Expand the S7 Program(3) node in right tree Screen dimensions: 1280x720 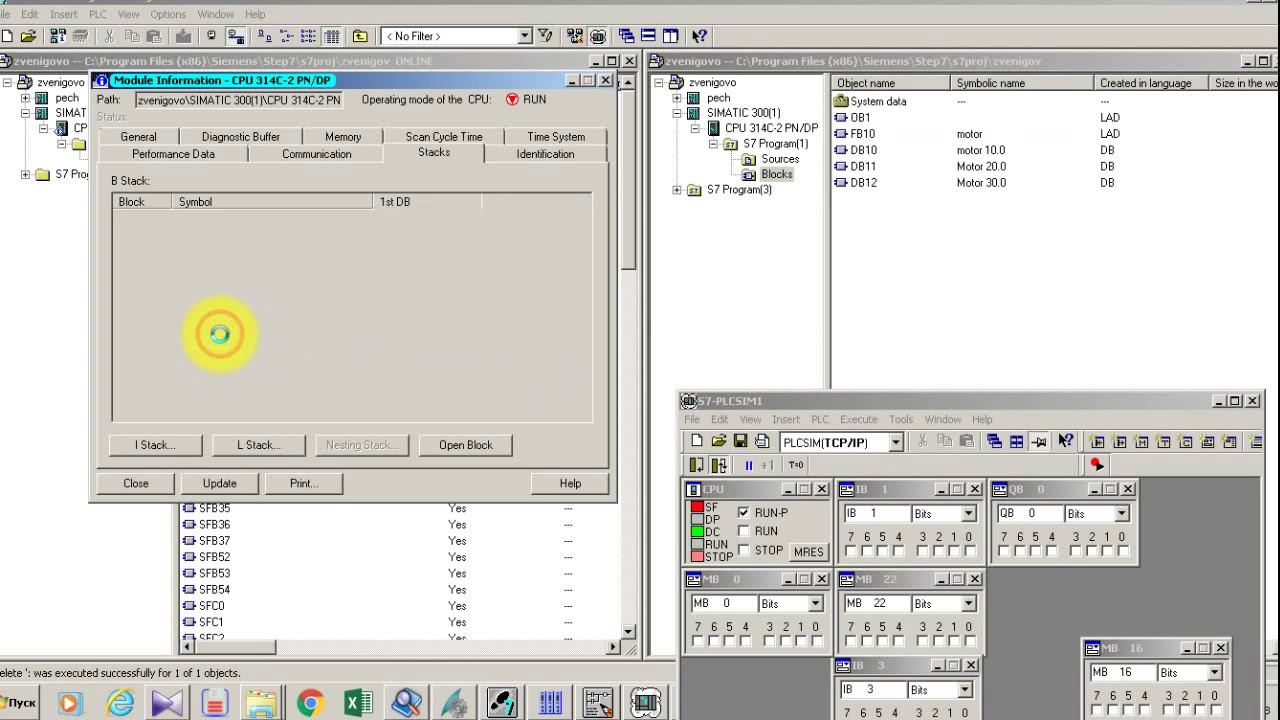(677, 190)
